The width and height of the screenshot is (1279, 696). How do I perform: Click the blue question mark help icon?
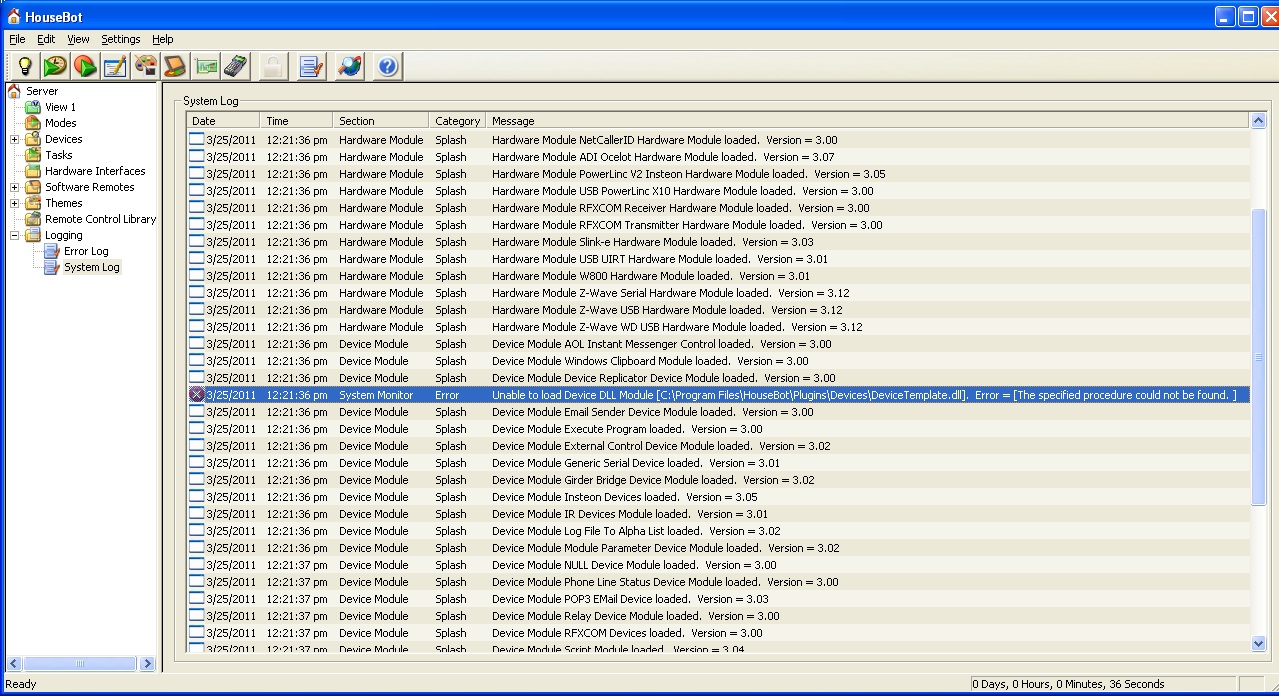pos(388,66)
